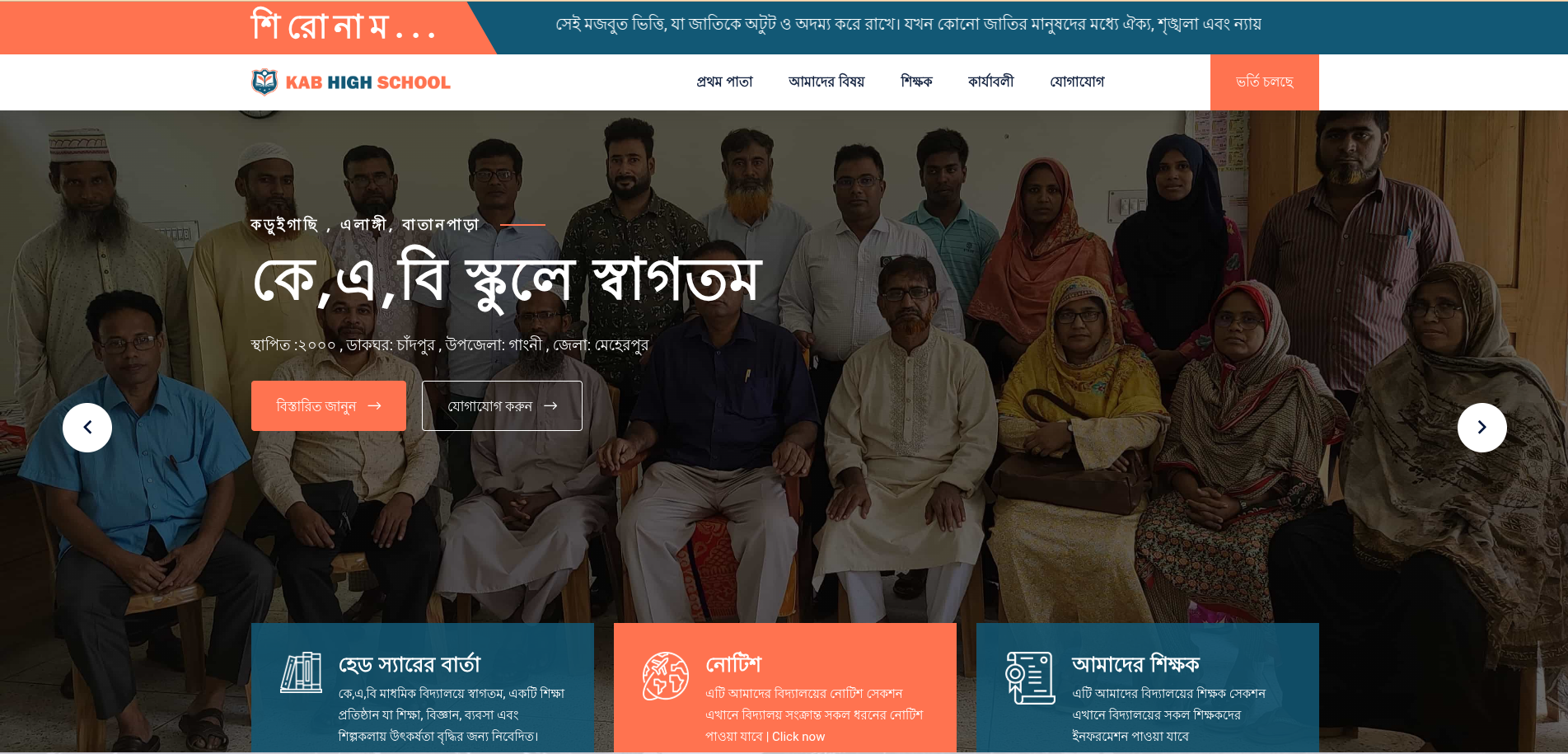Click arrow icon in বিস্তারিত জানুন button
The image size is (1568, 754).
pos(374,405)
